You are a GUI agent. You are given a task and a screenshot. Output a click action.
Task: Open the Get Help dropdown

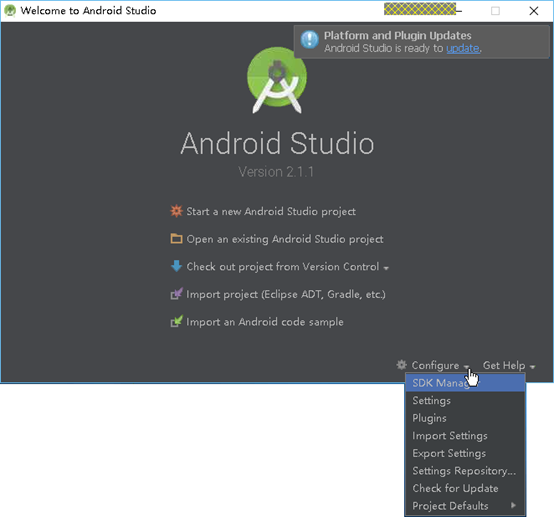pyautogui.click(x=509, y=365)
